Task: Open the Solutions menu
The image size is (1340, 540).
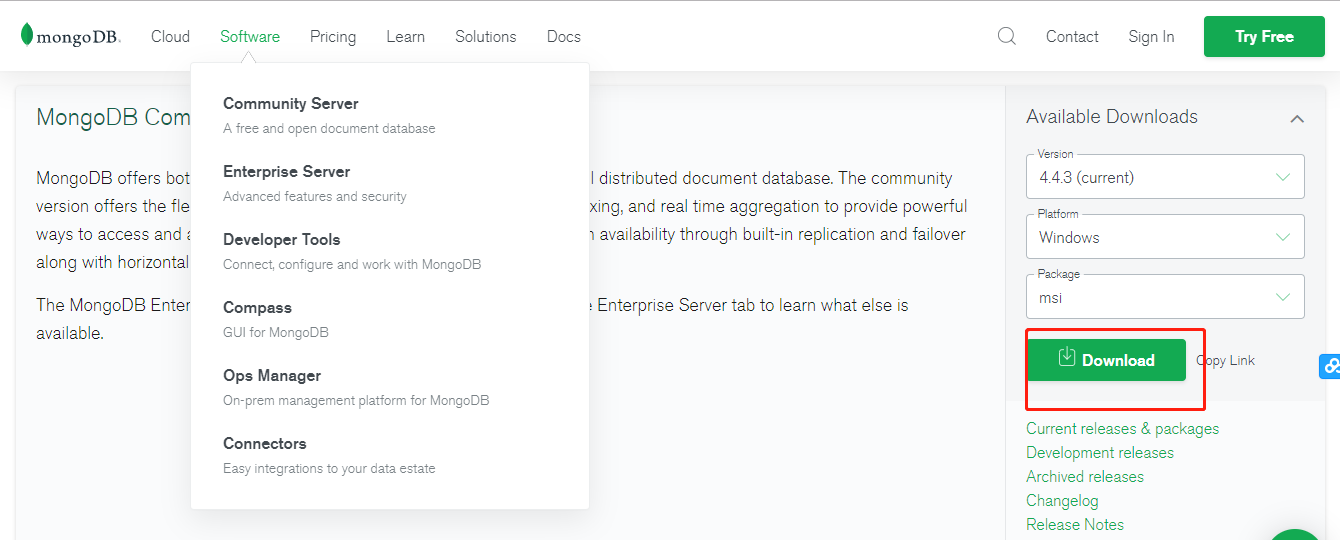Action: coord(485,36)
